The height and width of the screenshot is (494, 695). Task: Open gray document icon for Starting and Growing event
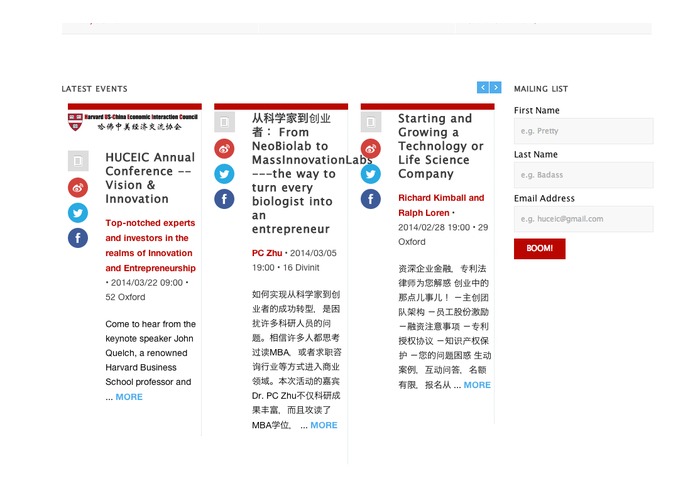(x=371, y=122)
